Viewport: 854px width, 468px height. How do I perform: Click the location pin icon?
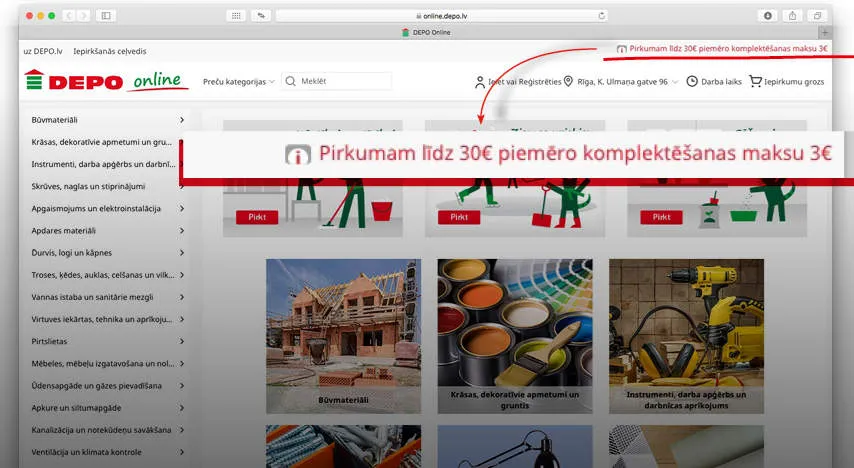point(568,81)
